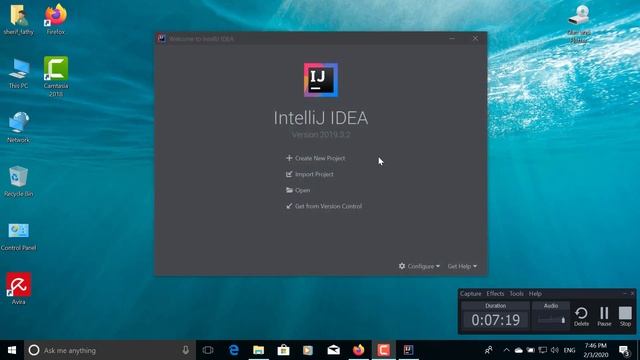The image size is (640, 360).
Task: Open the Action Center notifications
Action: point(624,351)
